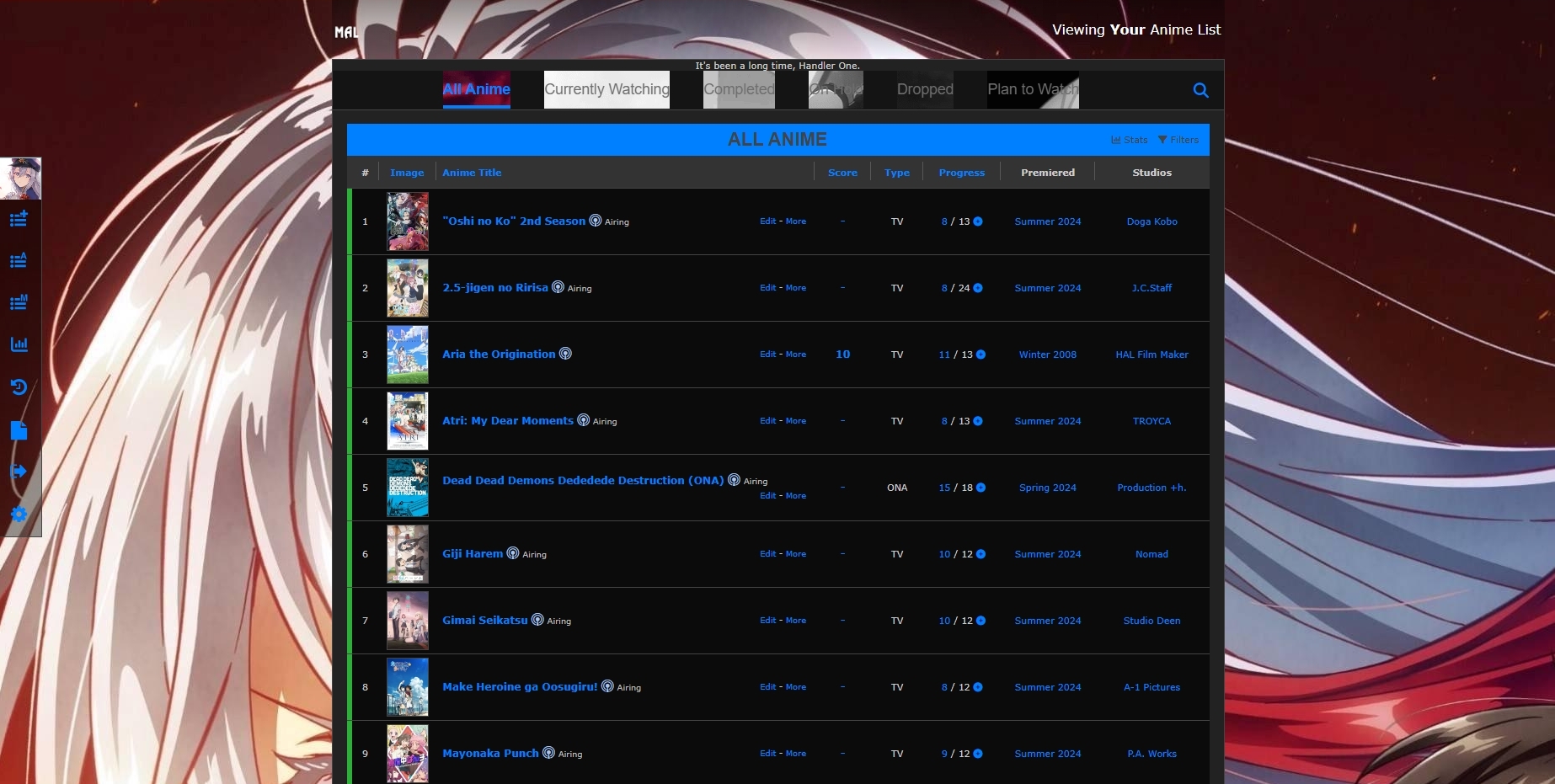Viewport: 1555px width, 784px height.
Task: Open the Dead Dead Demons Dededede Destruction title
Action: click(583, 480)
